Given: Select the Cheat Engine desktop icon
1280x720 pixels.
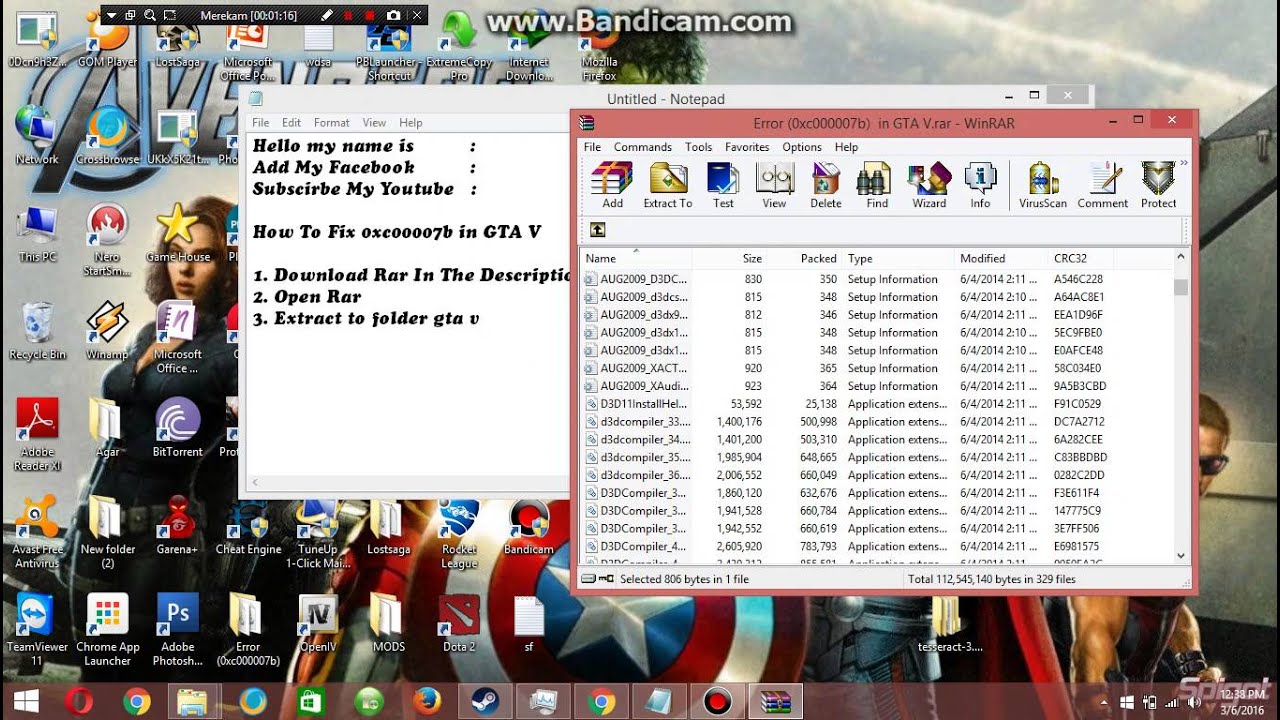Looking at the screenshot, I should click(x=248, y=527).
